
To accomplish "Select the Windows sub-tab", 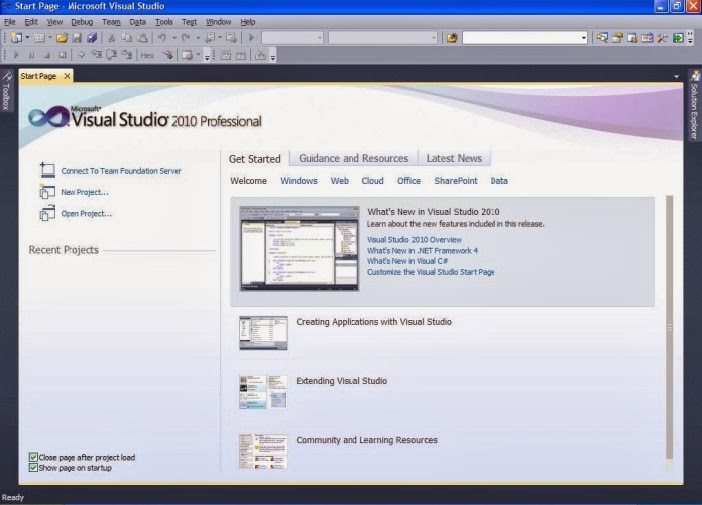I will click(x=299, y=181).
